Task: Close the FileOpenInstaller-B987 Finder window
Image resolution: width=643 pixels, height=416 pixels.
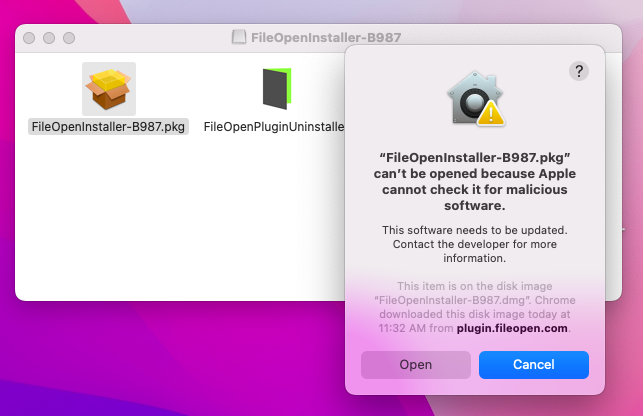Action: (x=29, y=38)
